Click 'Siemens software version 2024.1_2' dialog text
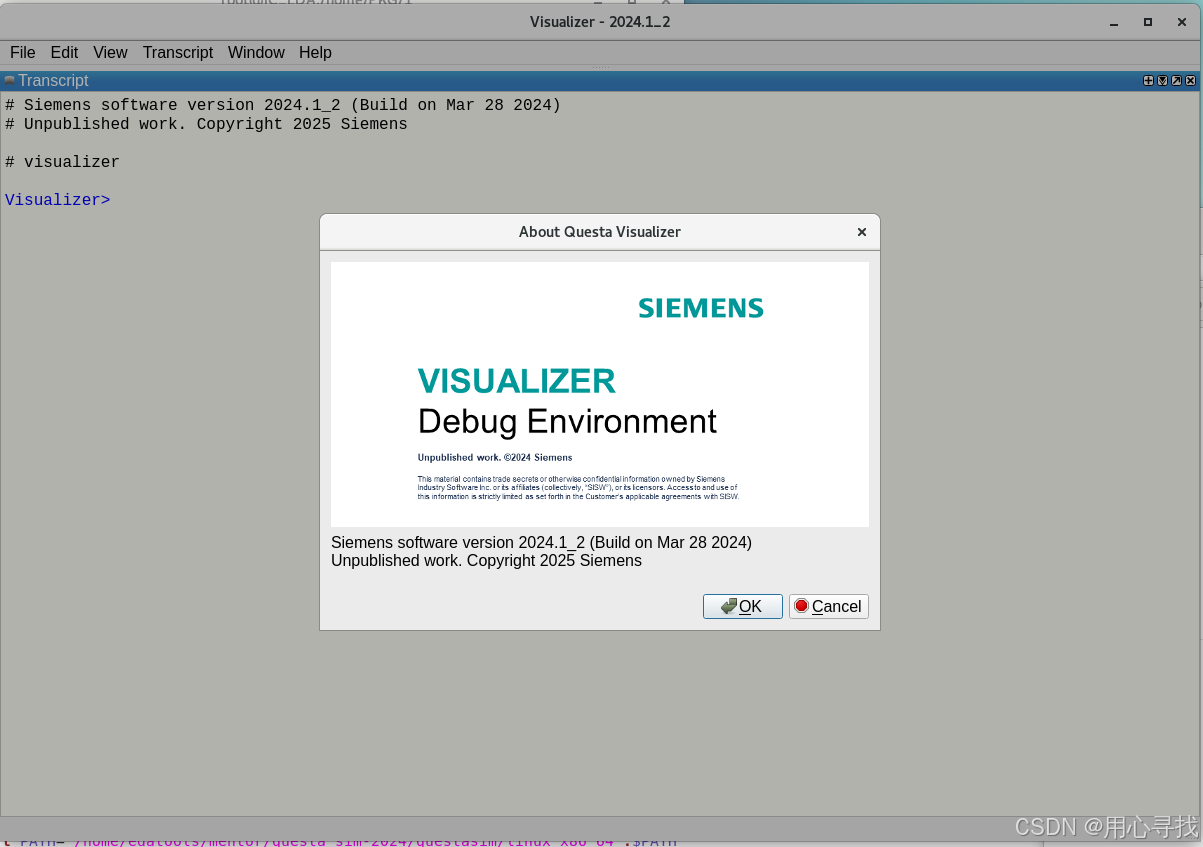This screenshot has height=847, width=1203. click(541, 542)
